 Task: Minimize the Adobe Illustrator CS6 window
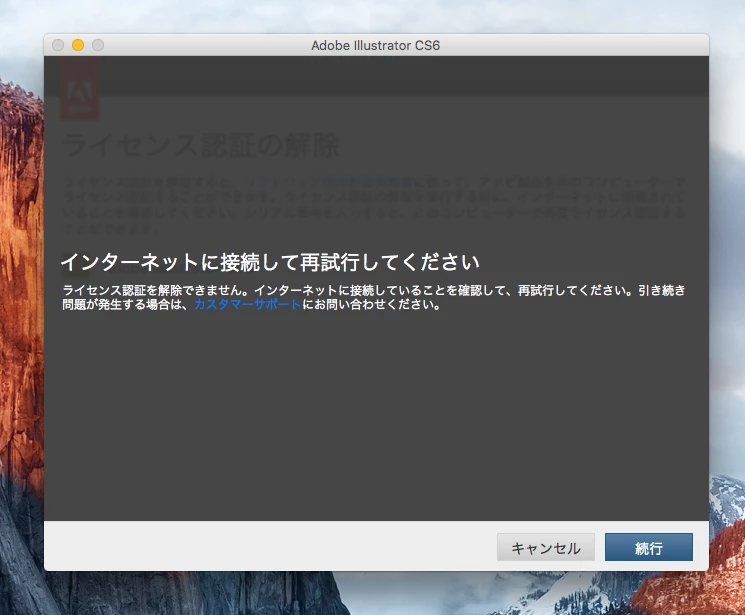(78, 45)
